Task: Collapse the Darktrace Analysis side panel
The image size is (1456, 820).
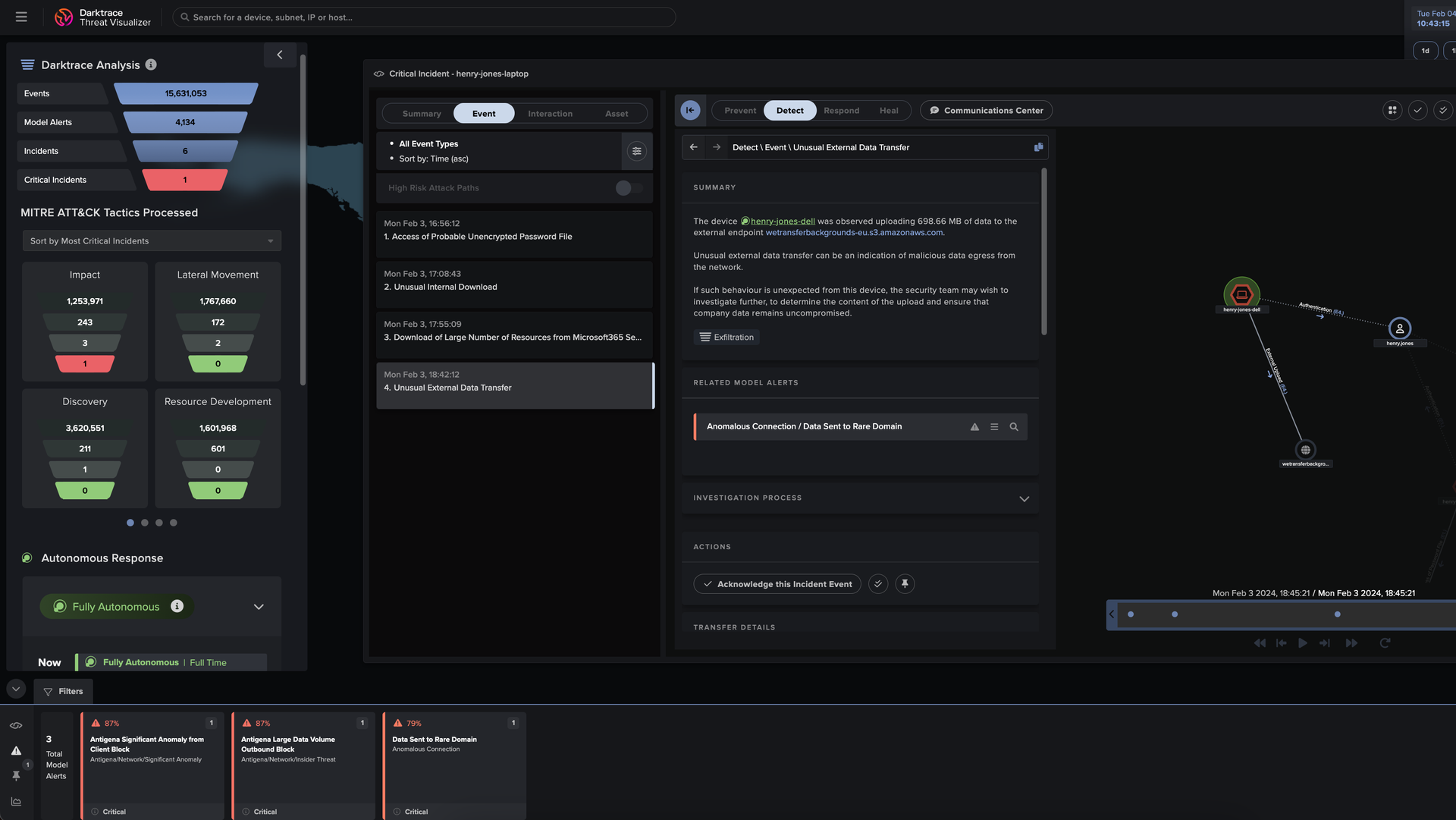Action: 280,55
